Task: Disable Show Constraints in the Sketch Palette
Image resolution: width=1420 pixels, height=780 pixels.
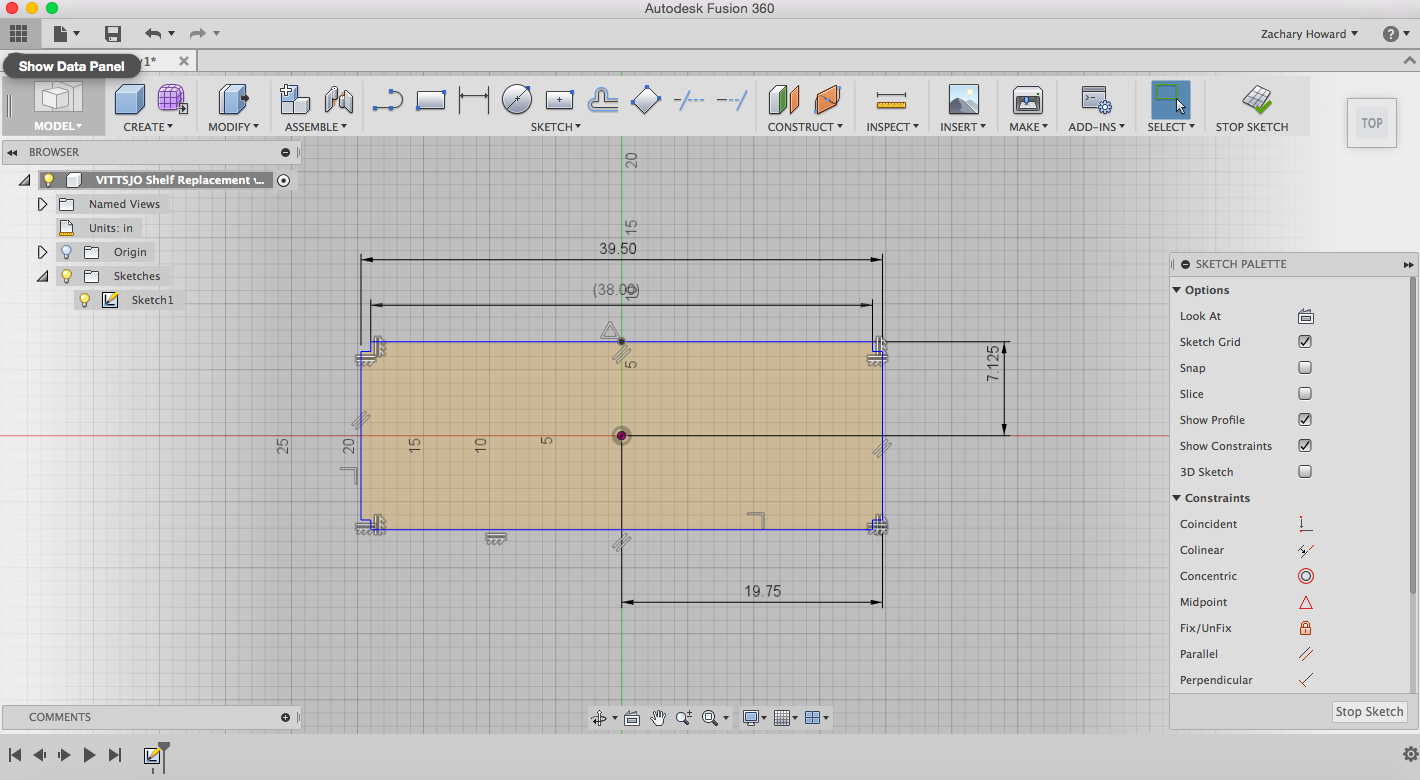Action: click(x=1304, y=445)
